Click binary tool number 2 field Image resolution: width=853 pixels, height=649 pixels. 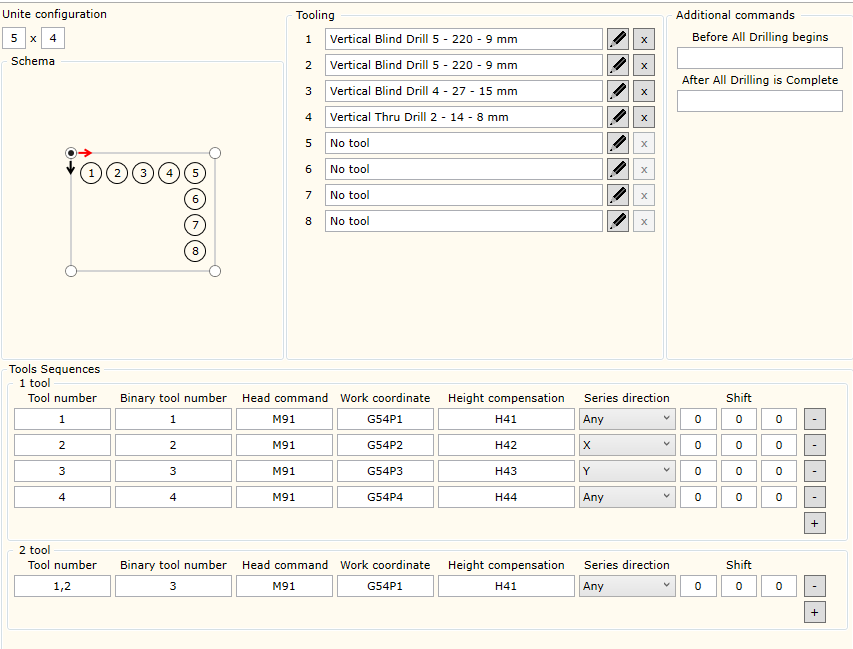[173, 445]
